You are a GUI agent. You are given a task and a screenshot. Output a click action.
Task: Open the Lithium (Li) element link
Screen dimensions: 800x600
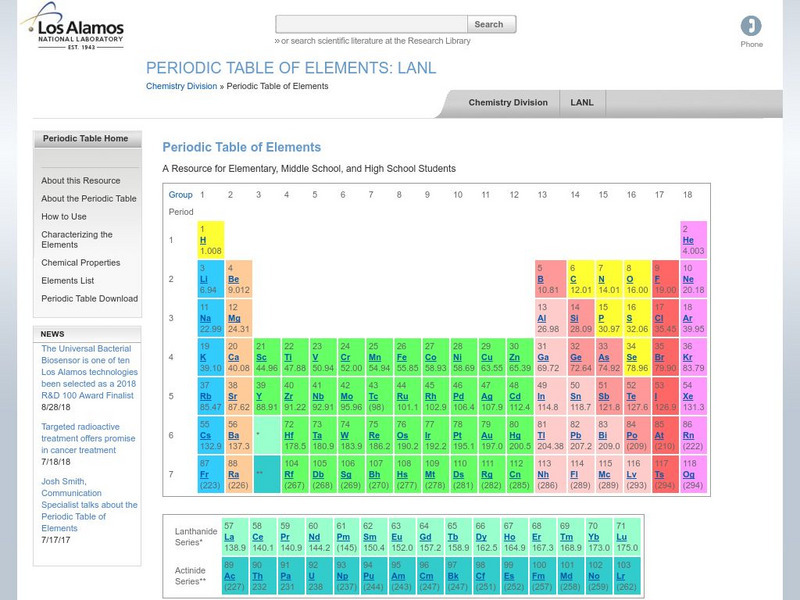point(203,279)
